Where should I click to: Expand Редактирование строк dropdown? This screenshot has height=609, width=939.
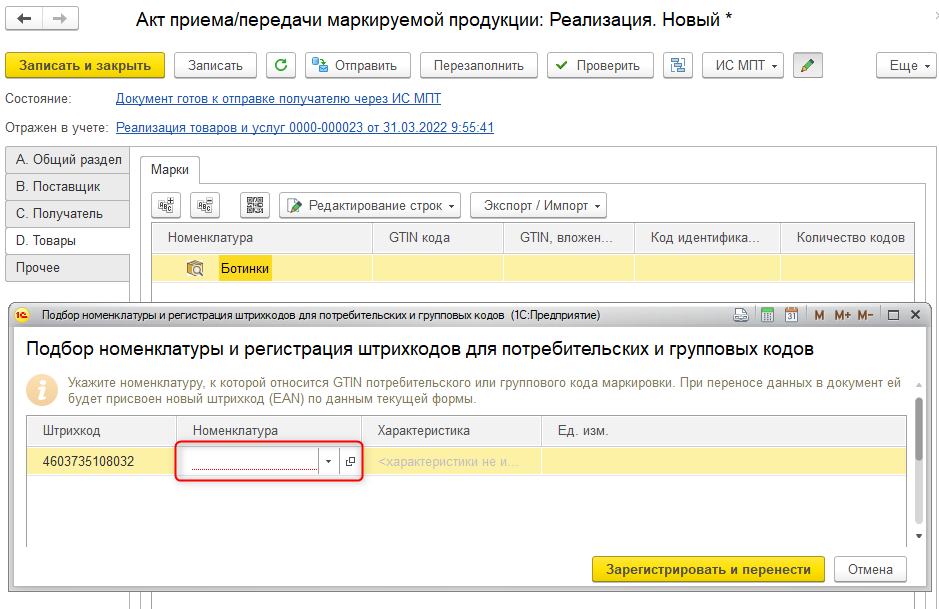[x=370, y=205]
